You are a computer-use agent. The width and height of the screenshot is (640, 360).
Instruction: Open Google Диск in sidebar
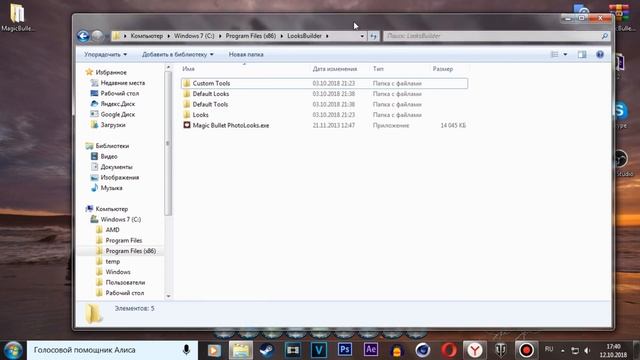[118, 115]
